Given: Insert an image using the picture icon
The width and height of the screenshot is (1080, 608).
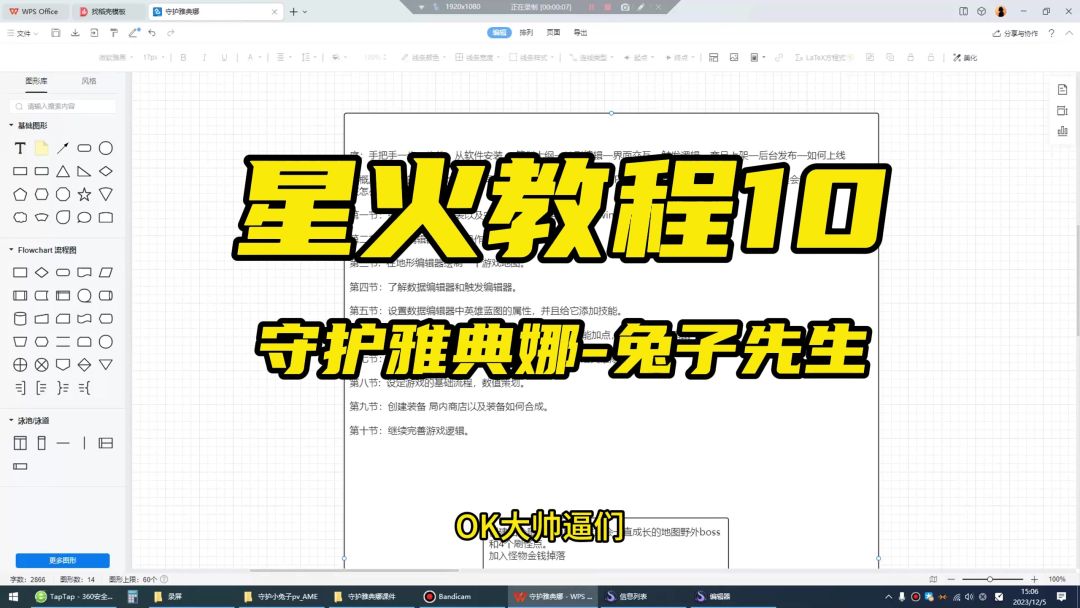Looking at the screenshot, I should (734, 57).
